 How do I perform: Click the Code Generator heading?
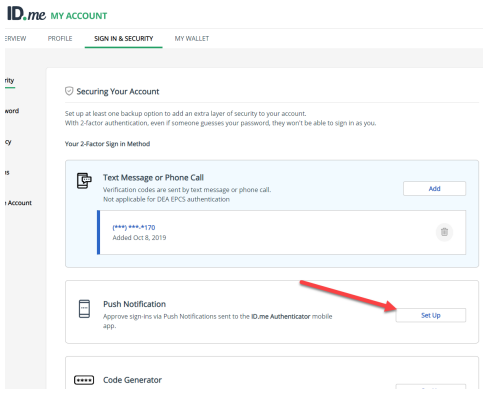[x=132, y=380]
